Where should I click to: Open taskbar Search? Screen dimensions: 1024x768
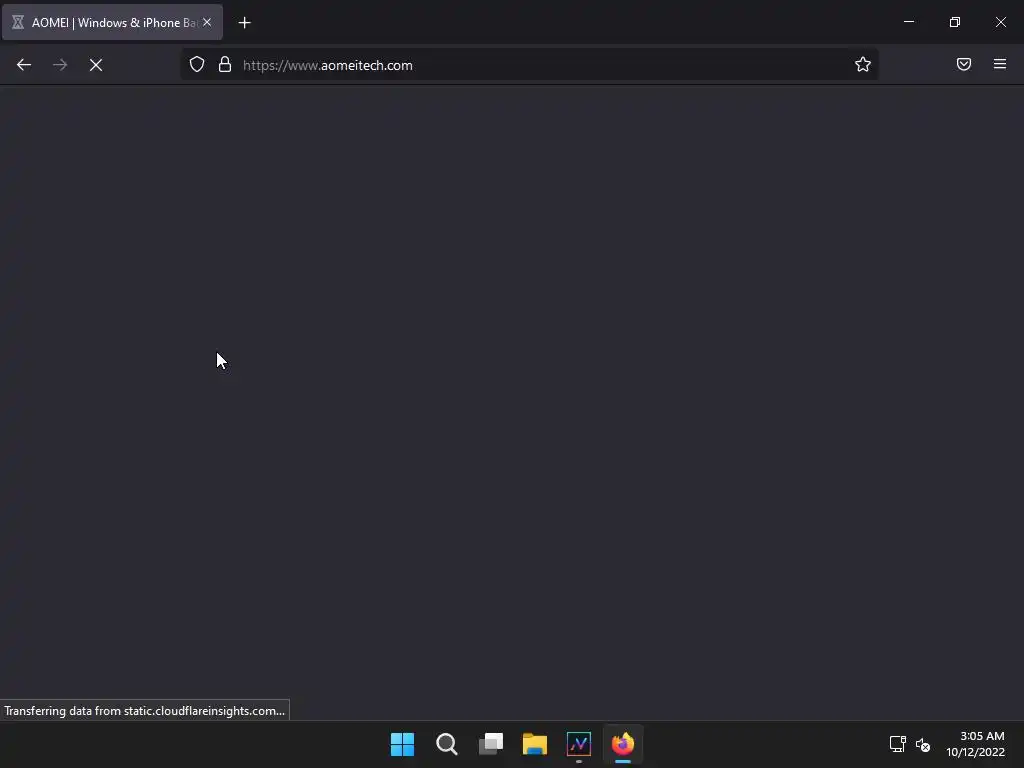[447, 744]
